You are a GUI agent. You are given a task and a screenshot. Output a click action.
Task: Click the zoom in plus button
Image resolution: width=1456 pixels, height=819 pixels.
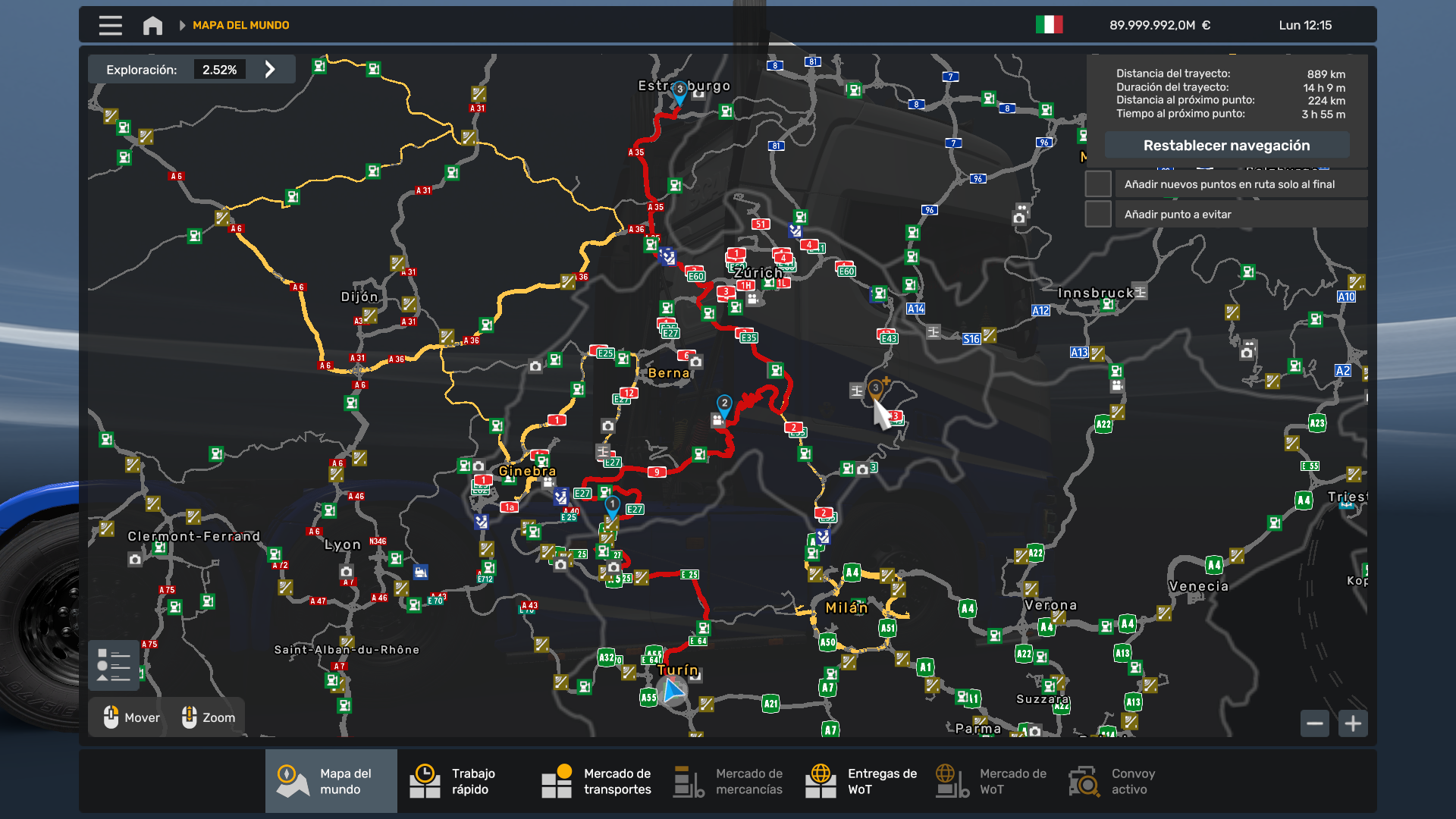tap(1353, 723)
